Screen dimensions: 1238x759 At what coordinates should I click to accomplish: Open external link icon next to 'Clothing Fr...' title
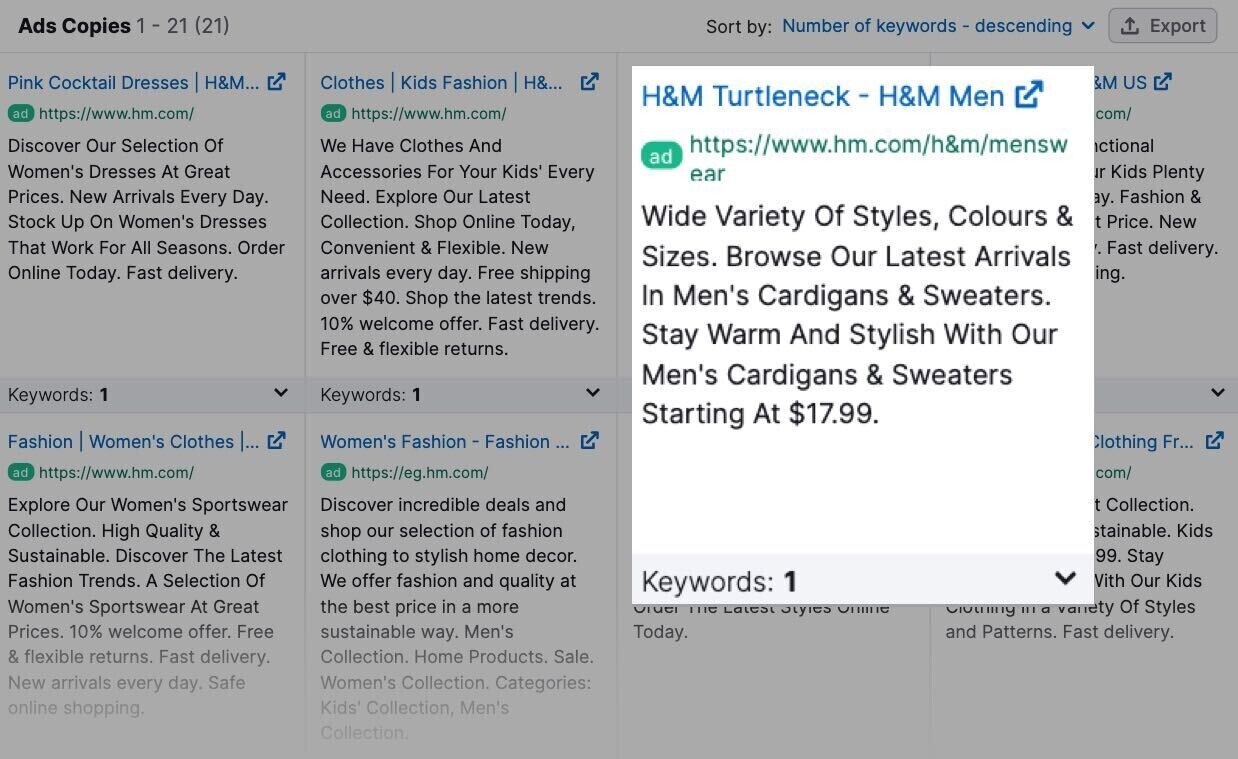coord(1214,441)
